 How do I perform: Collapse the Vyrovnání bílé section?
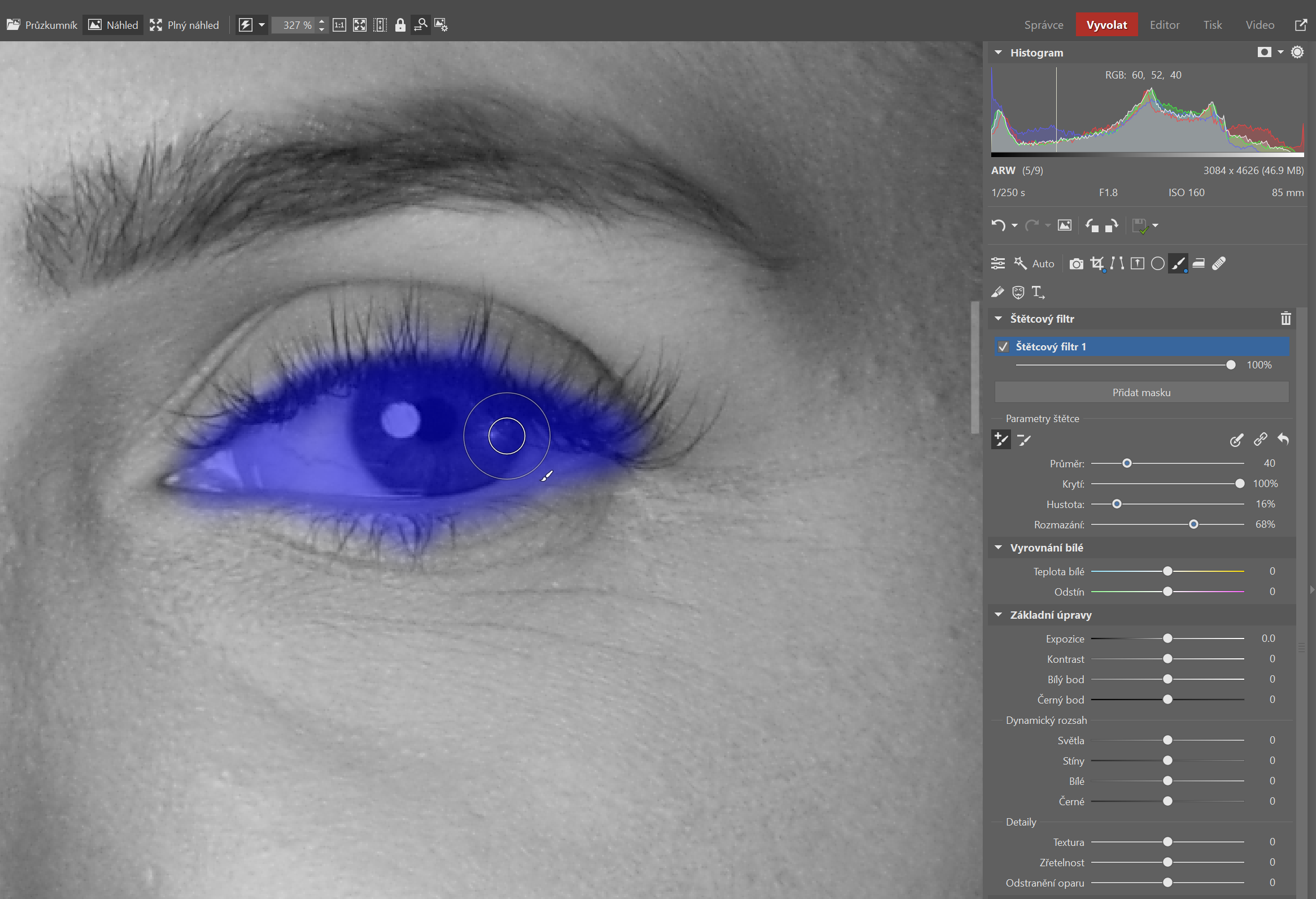coord(999,548)
